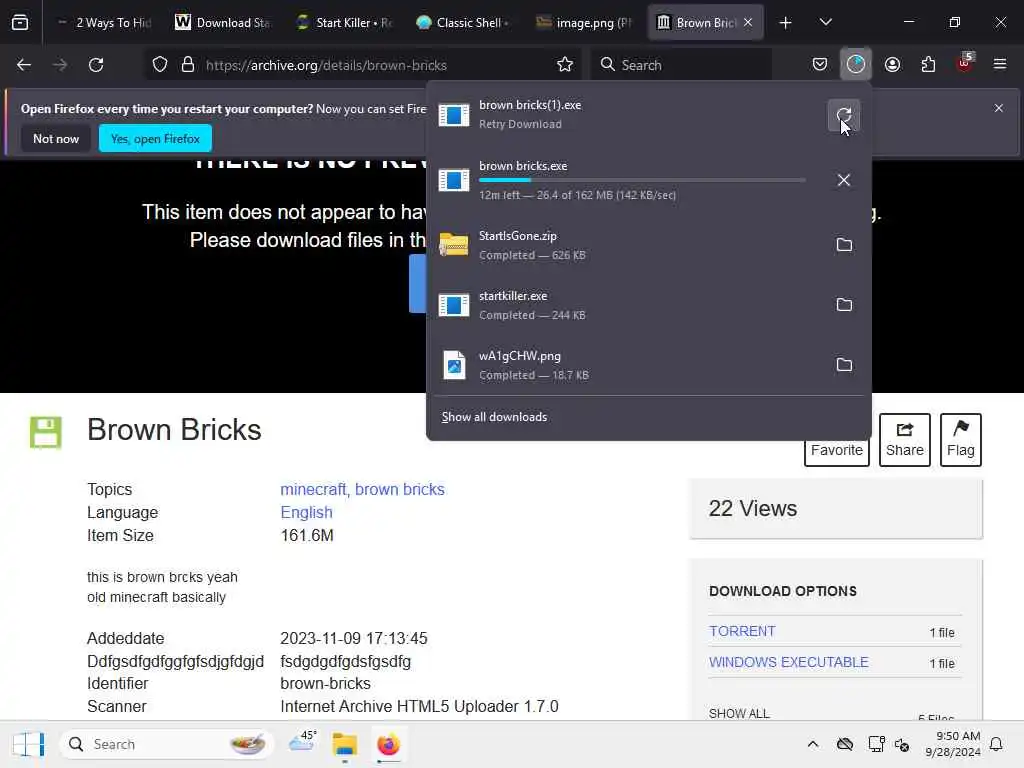Click brown bricks.exe download progress bar
This screenshot has height=768, width=1024.
point(642,180)
